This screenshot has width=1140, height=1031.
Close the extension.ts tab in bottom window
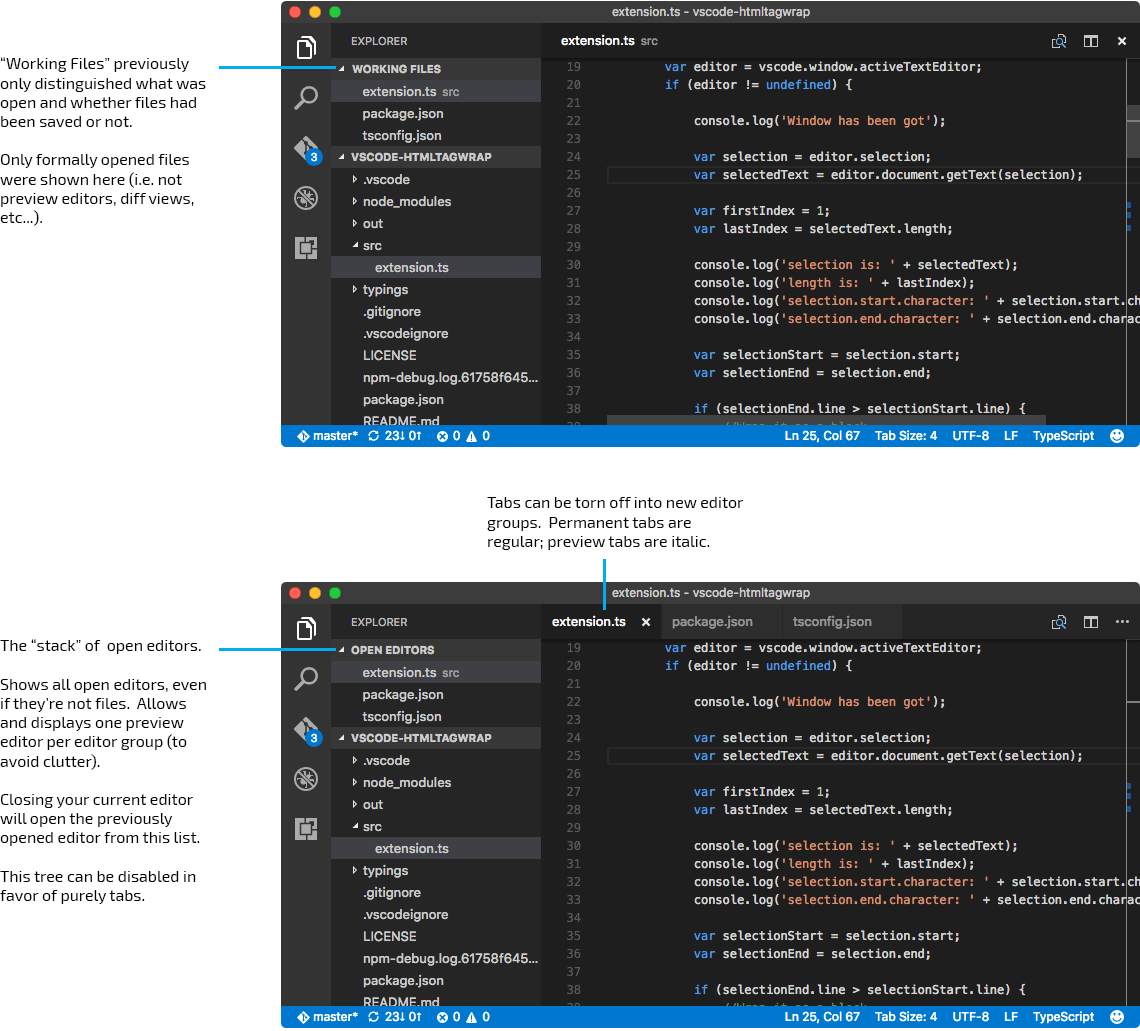click(x=646, y=622)
